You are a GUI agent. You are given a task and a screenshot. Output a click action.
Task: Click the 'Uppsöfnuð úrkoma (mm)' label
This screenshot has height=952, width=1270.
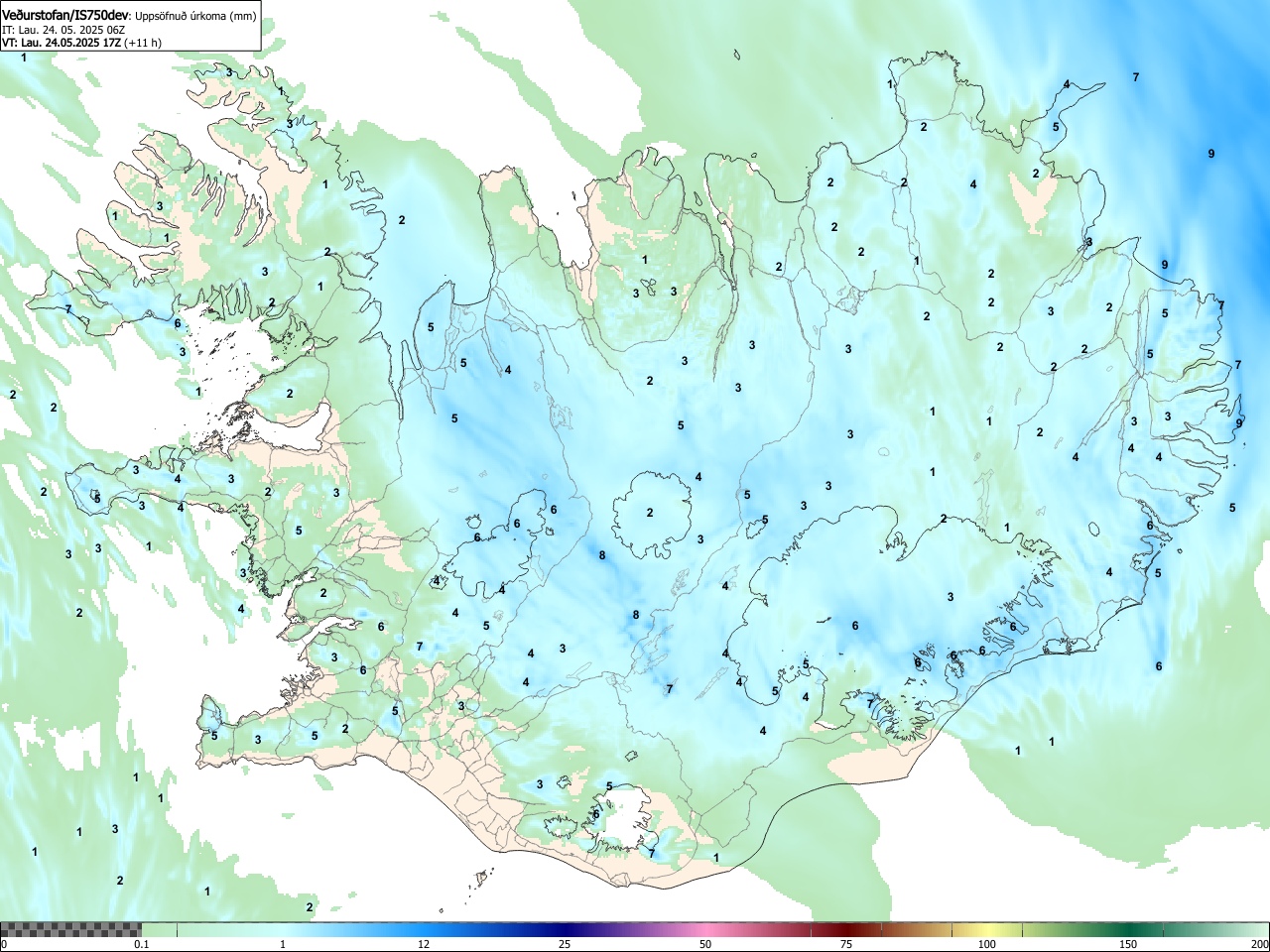tap(196, 15)
